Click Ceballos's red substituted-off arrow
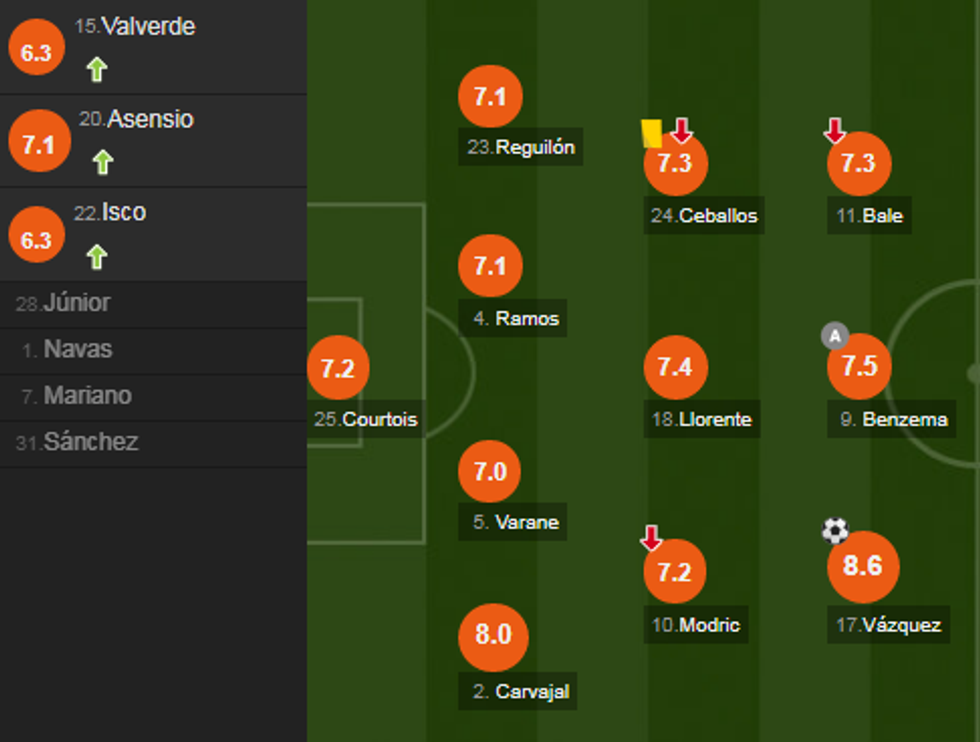The image size is (980, 742). coord(681,130)
